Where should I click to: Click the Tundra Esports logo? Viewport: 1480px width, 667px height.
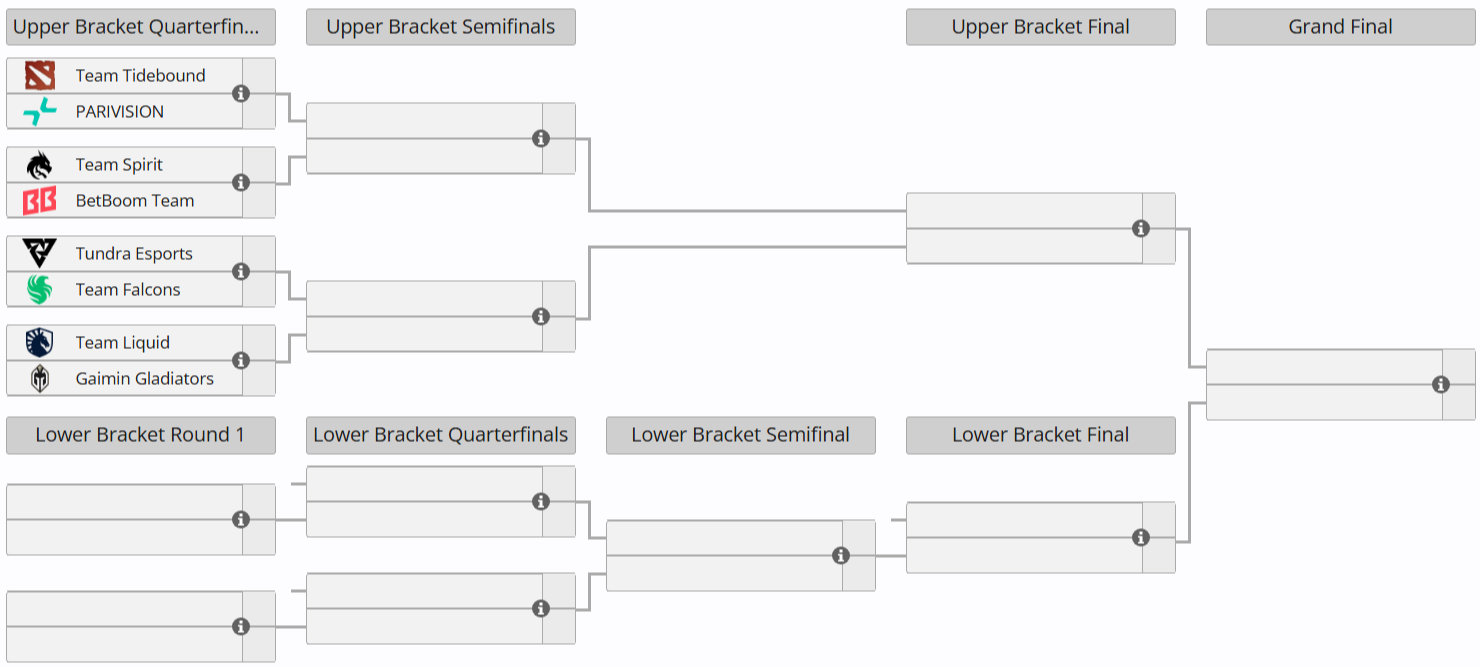click(40, 254)
